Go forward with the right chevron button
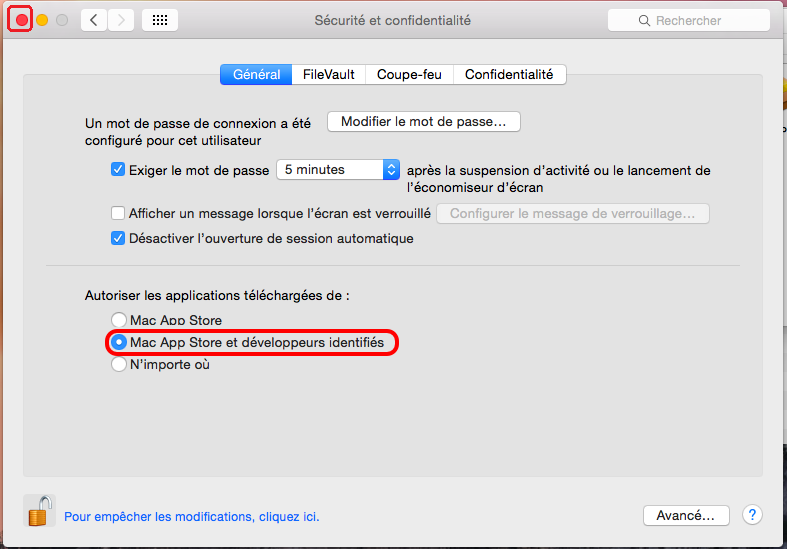The image size is (787, 549). coord(121,20)
